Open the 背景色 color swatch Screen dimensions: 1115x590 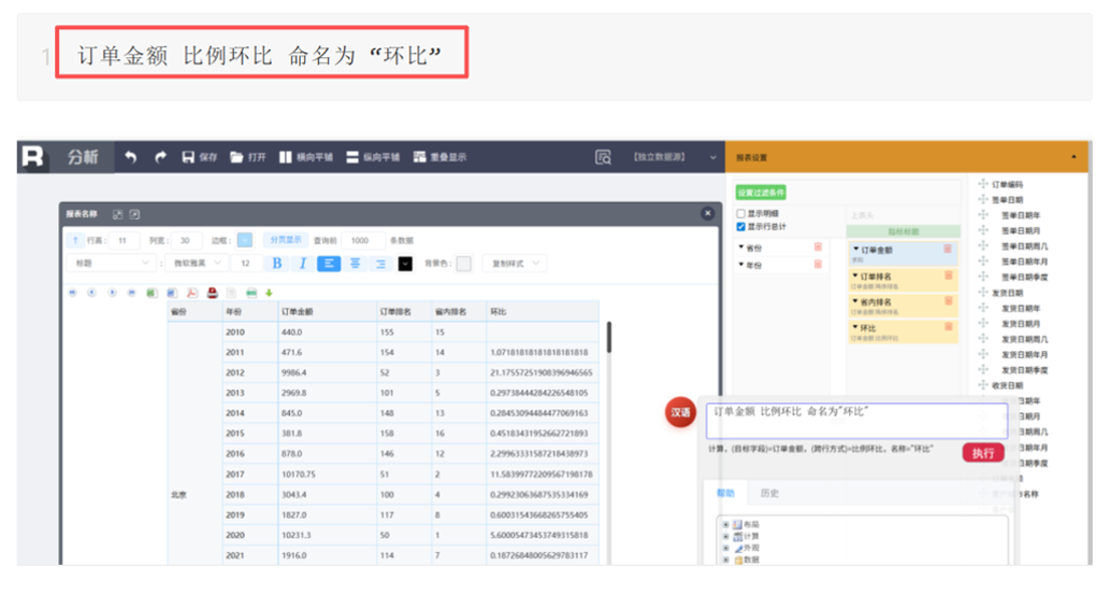[464, 264]
